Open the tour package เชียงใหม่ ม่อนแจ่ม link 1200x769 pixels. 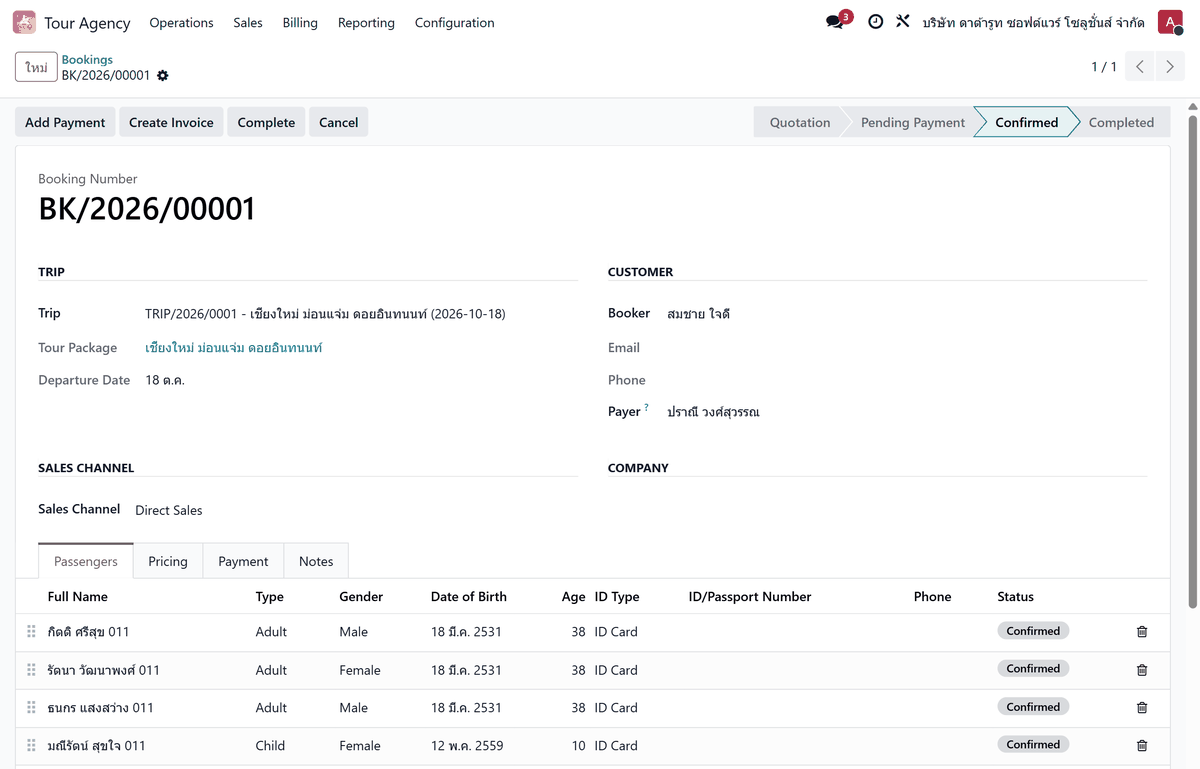(233, 348)
